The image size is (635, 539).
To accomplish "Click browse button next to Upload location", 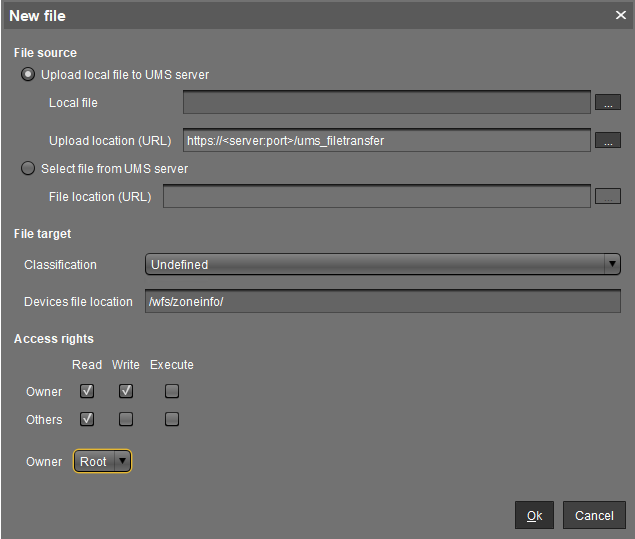I will [607, 141].
